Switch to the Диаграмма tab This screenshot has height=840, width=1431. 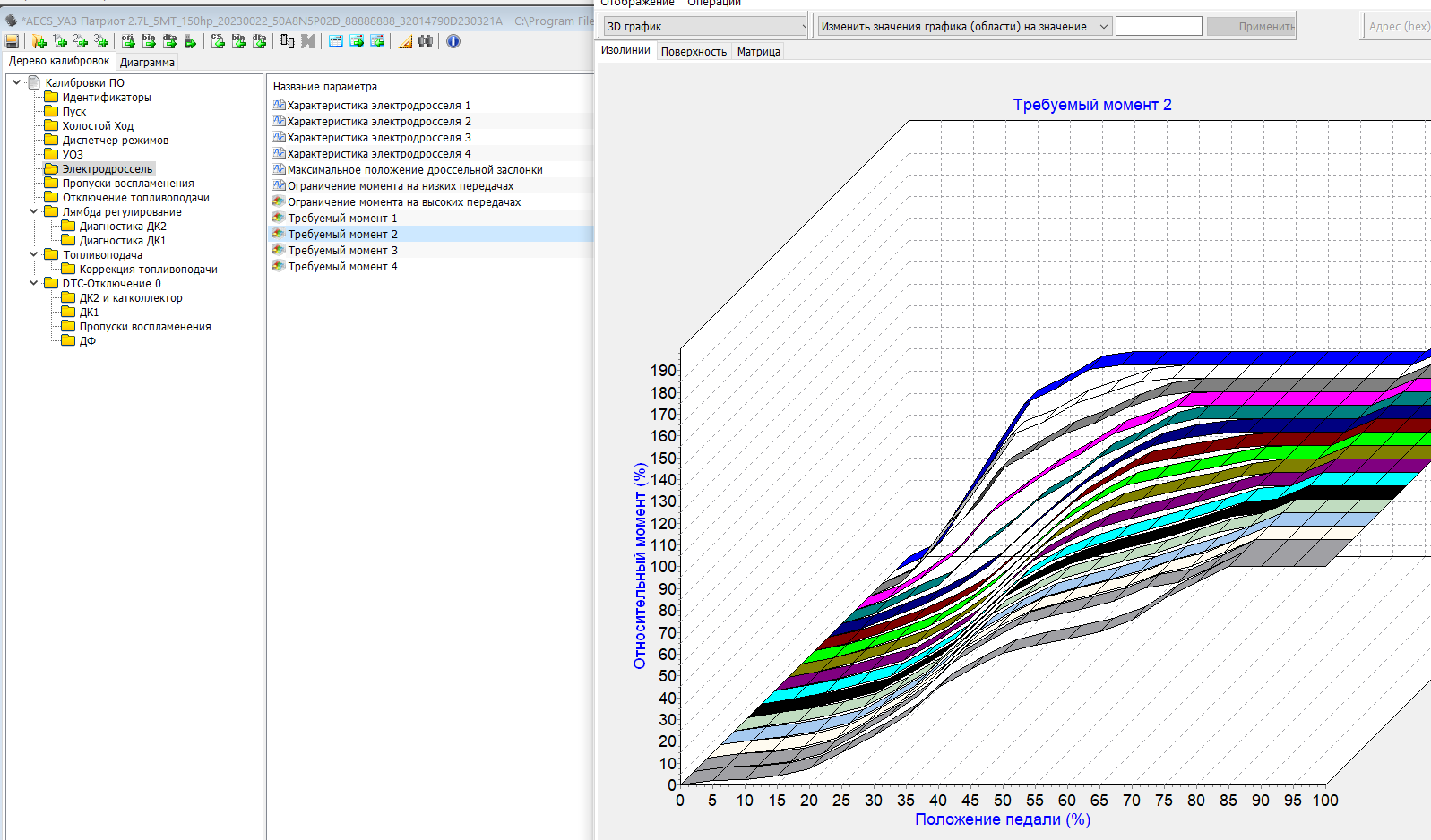coord(147,63)
